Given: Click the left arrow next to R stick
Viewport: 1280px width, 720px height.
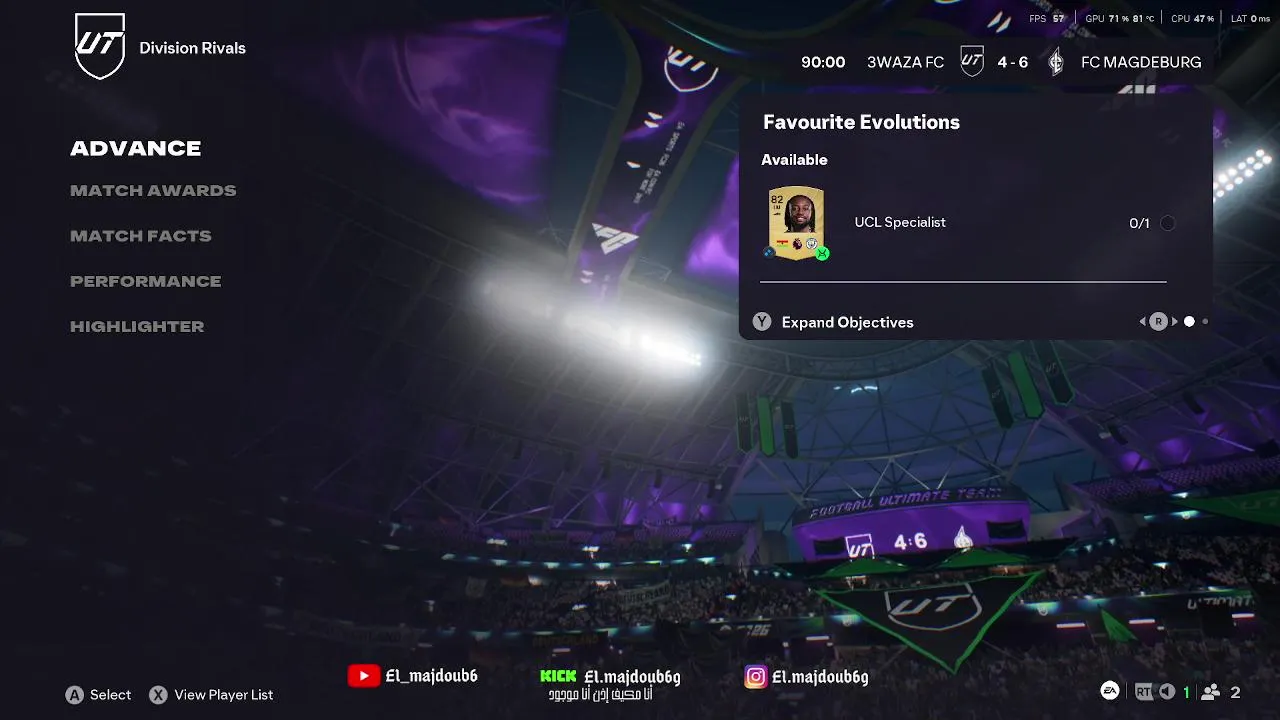Looking at the screenshot, I should [x=1142, y=322].
